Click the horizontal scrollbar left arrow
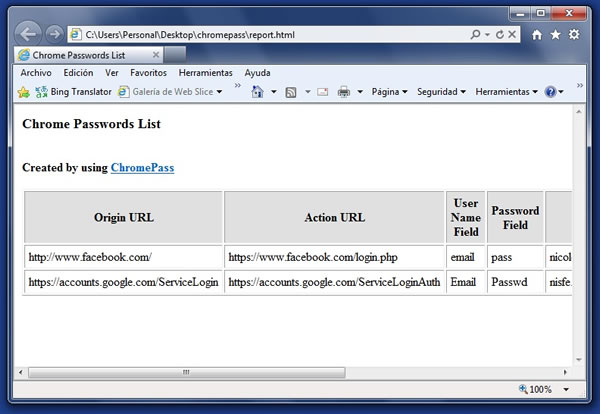The image size is (600, 414). pyautogui.click(x=21, y=372)
